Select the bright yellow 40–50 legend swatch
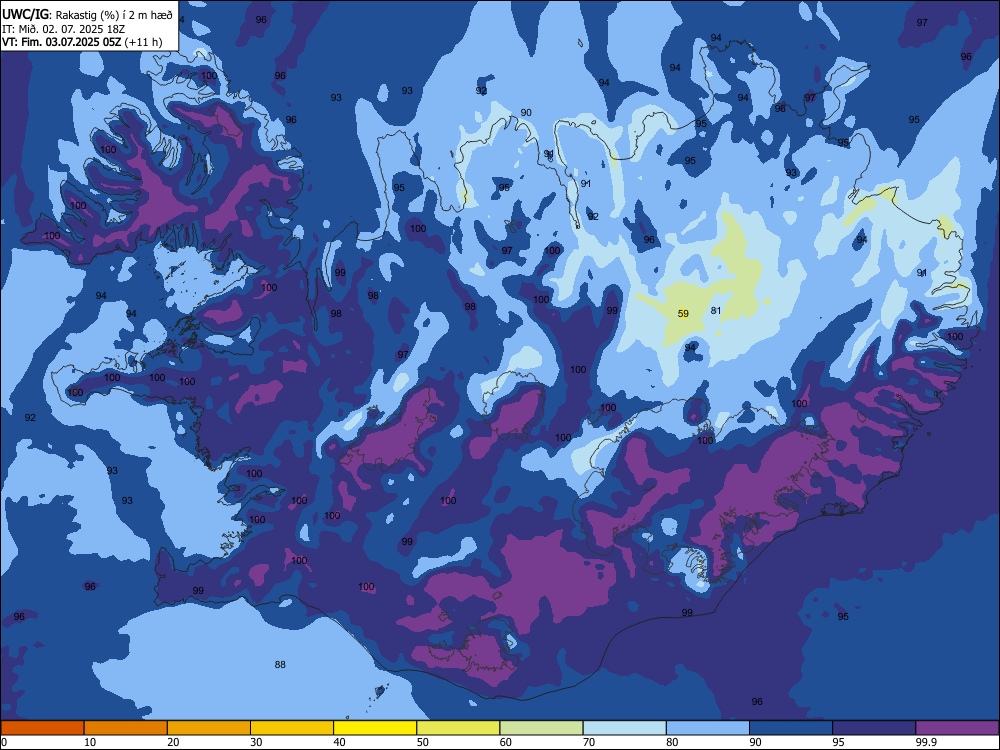1000x750 pixels. (375, 728)
